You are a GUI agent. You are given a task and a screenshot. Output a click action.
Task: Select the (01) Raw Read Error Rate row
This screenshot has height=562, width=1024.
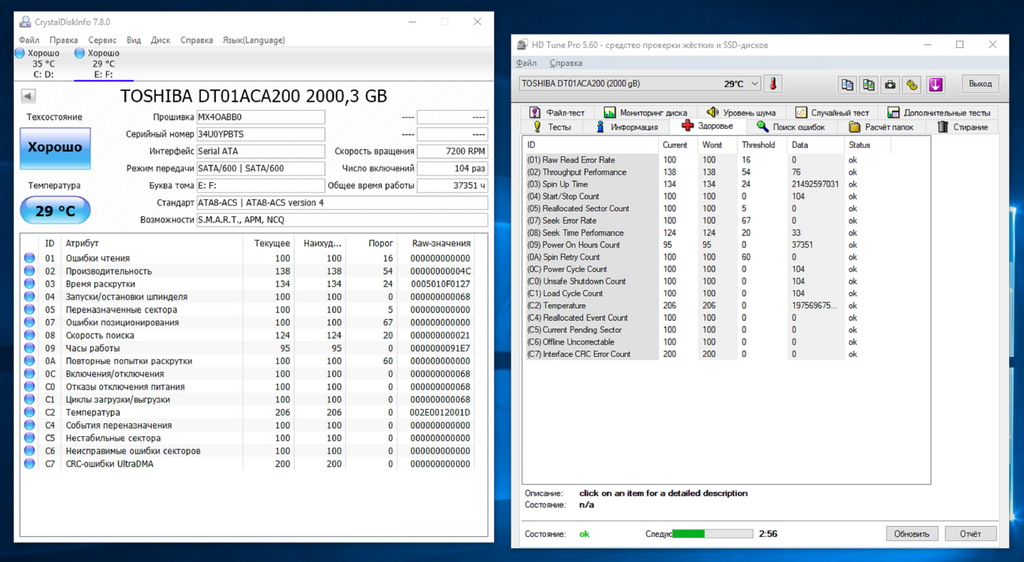(709, 160)
